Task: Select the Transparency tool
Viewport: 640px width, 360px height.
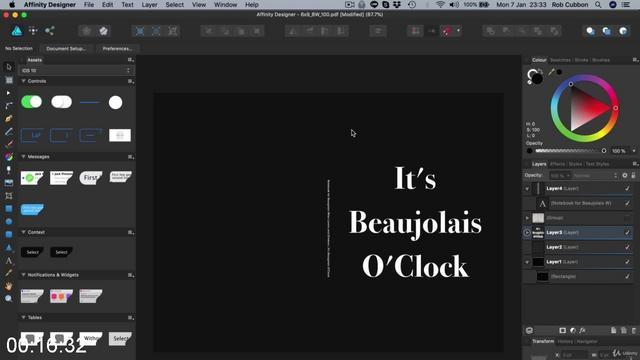Action: click(9, 170)
